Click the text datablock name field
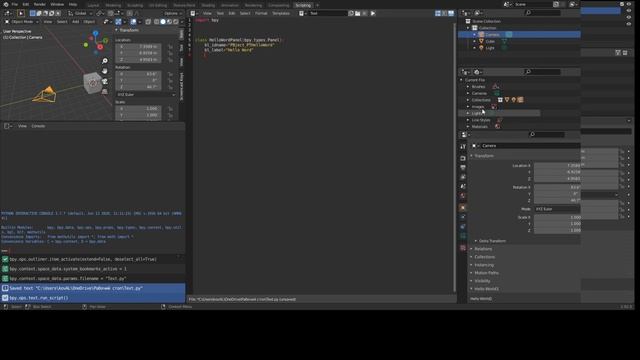This screenshot has width=640, height=360. [x=327, y=13]
